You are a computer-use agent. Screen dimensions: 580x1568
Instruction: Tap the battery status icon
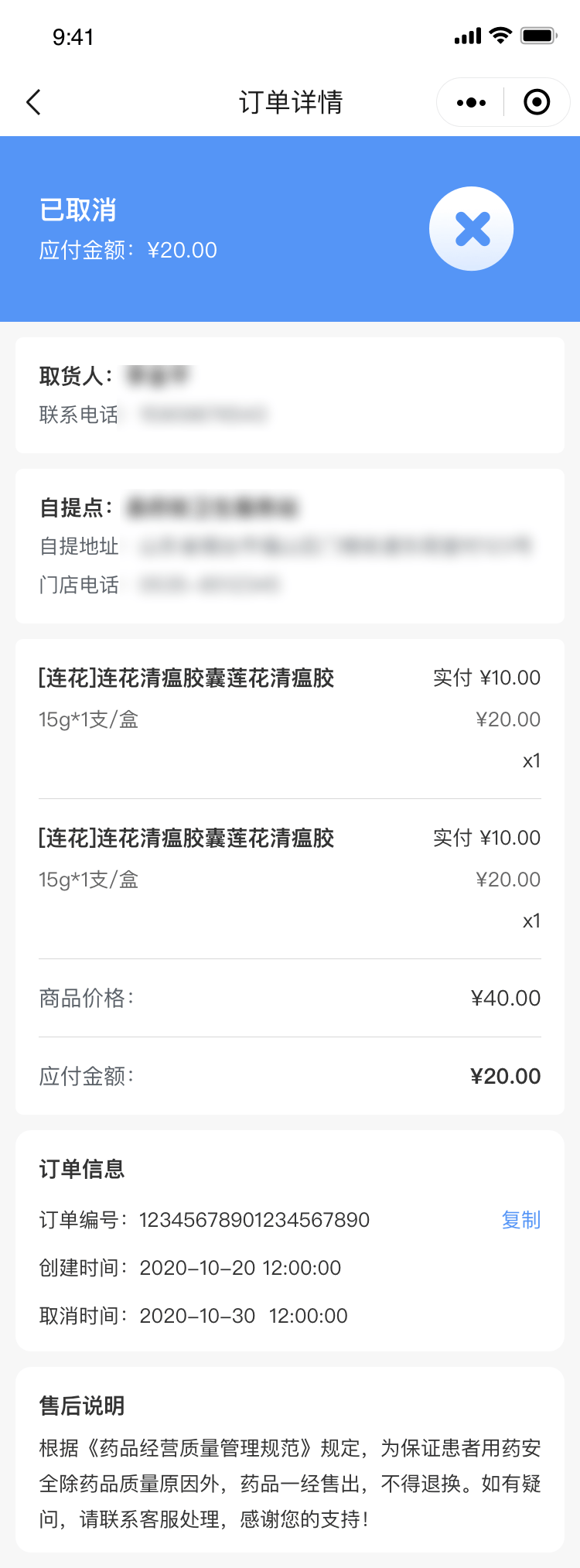(x=538, y=36)
